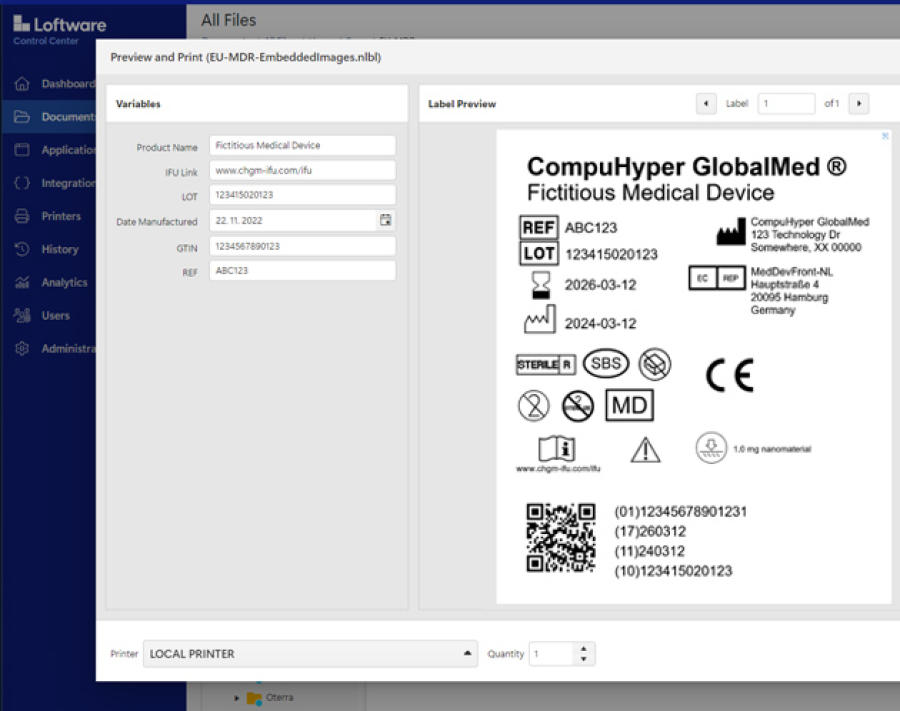Click the Product Name input field
The image size is (900, 711).
302,146
